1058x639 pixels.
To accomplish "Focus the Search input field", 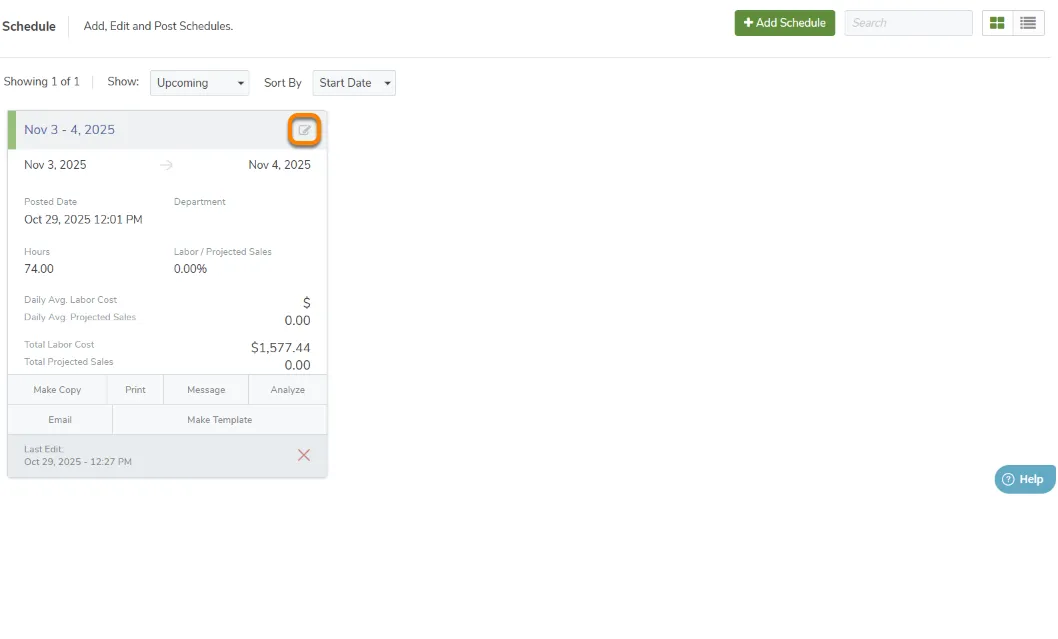I will click(x=908, y=23).
